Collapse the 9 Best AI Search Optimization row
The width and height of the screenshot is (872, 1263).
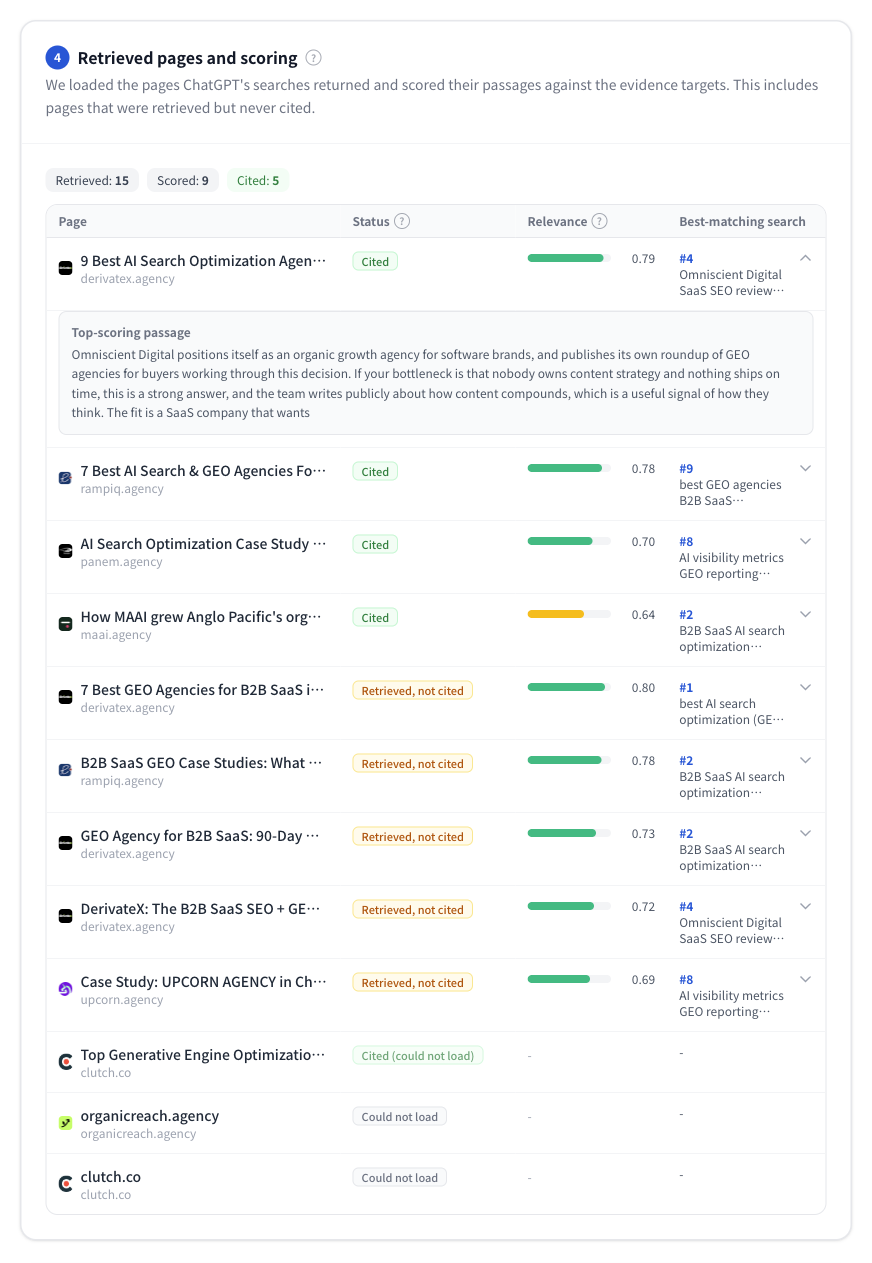(x=806, y=258)
